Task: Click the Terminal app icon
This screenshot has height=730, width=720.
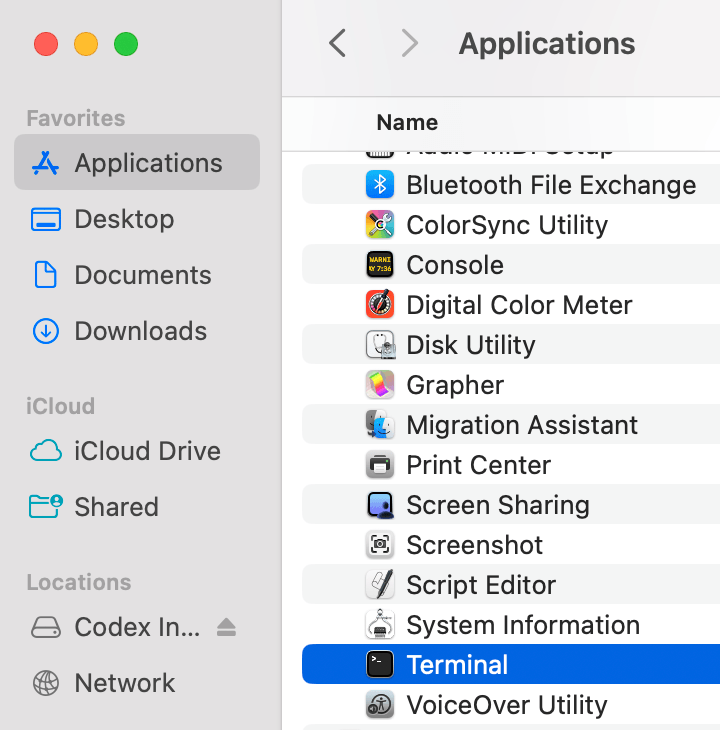Action: point(380,664)
